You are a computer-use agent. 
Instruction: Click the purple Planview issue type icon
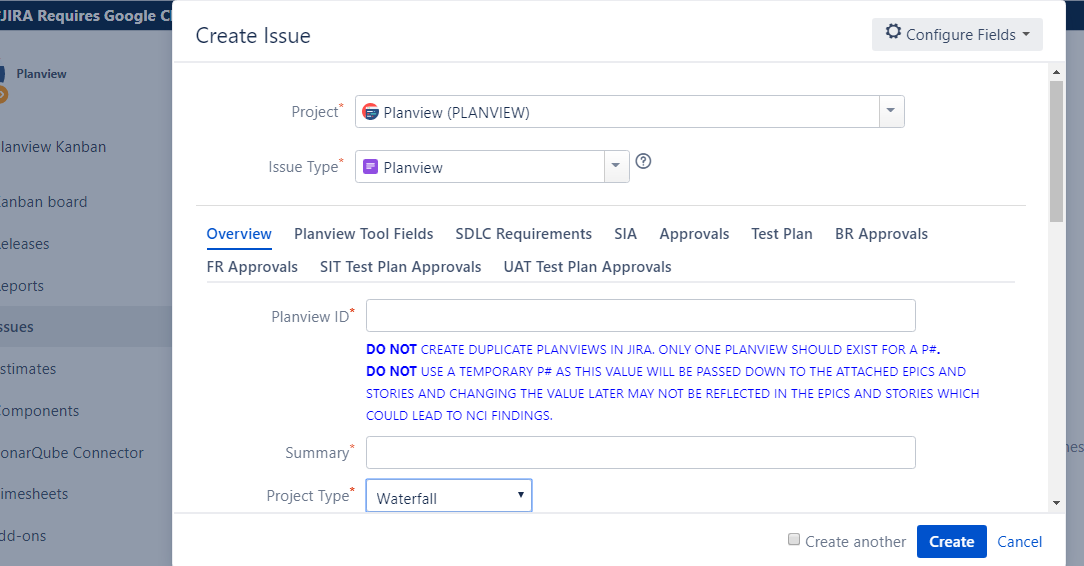click(x=371, y=167)
